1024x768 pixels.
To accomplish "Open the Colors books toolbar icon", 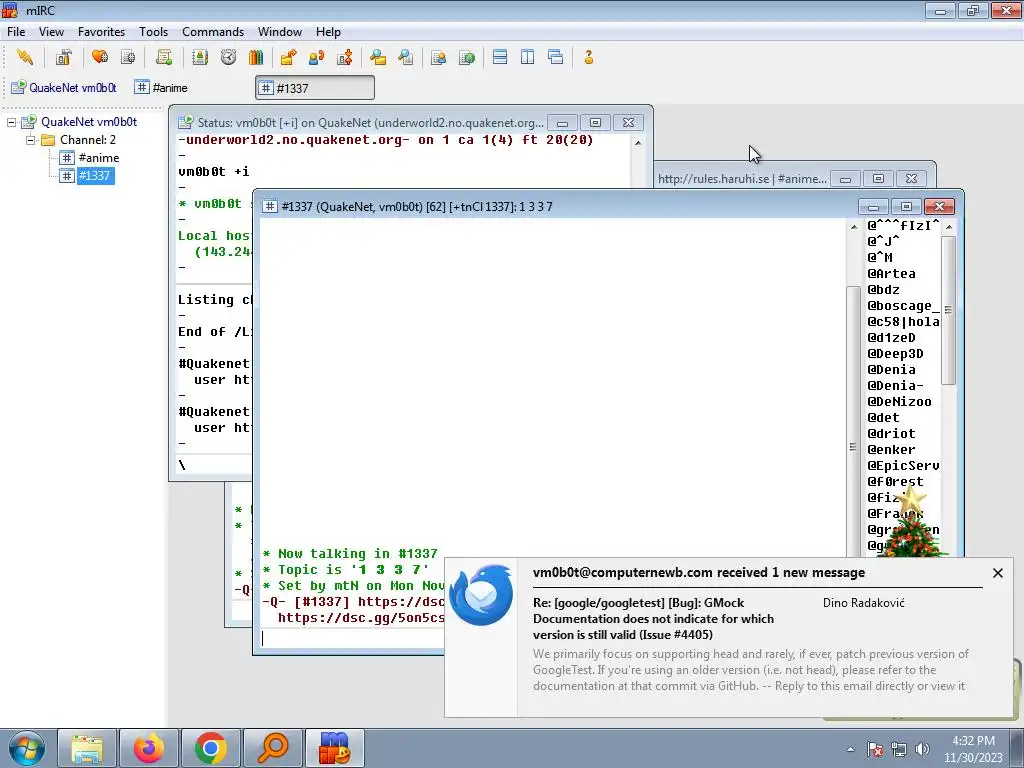I will pyautogui.click(x=256, y=57).
